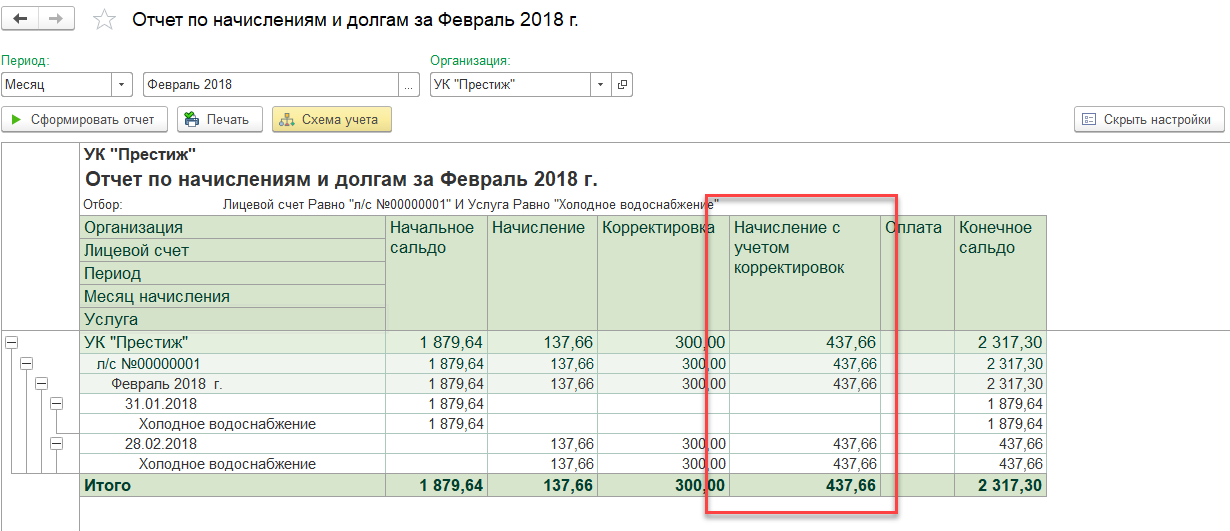Click the Месяц period type field

(56, 85)
